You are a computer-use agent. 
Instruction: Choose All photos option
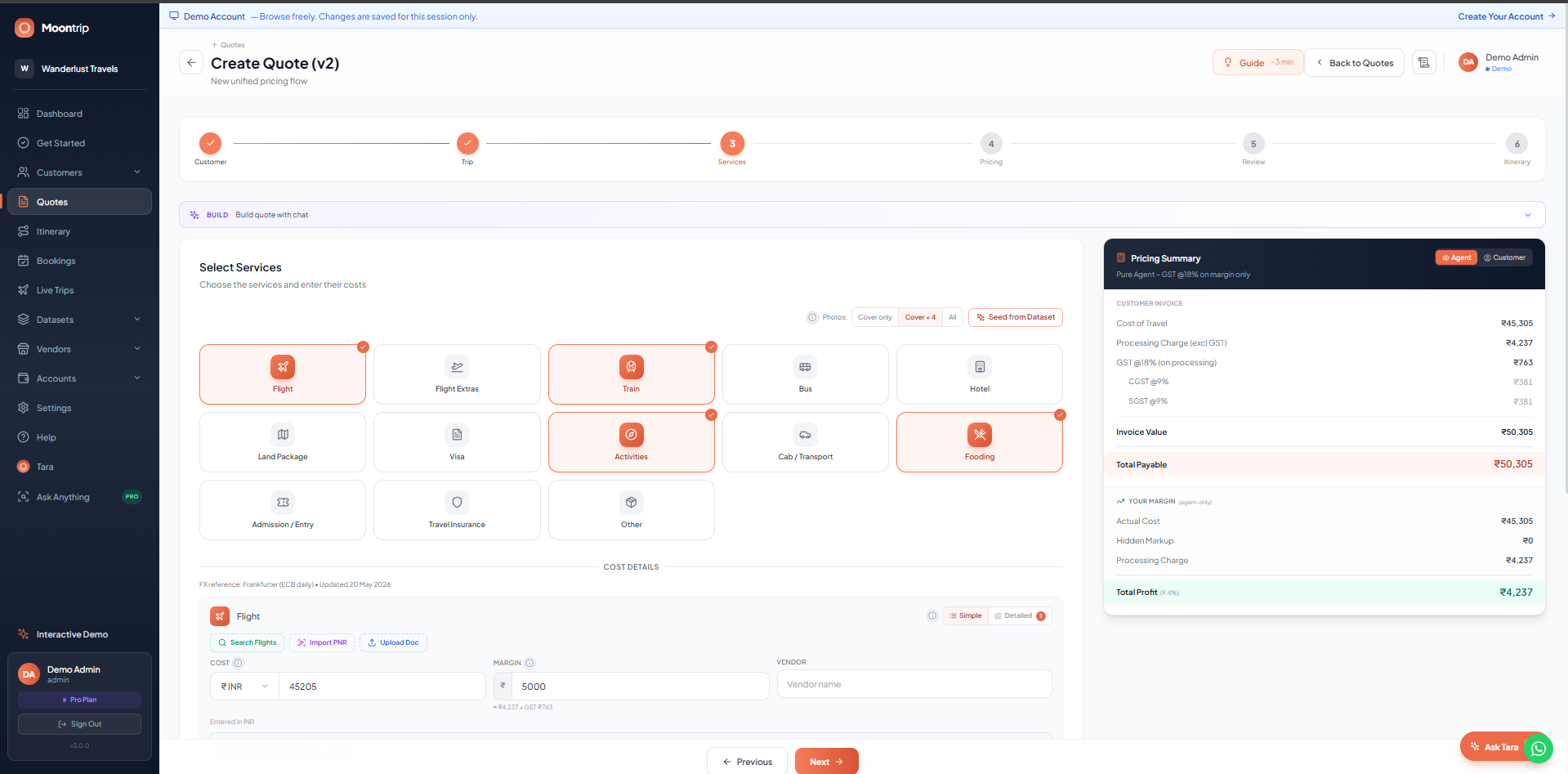(x=953, y=317)
